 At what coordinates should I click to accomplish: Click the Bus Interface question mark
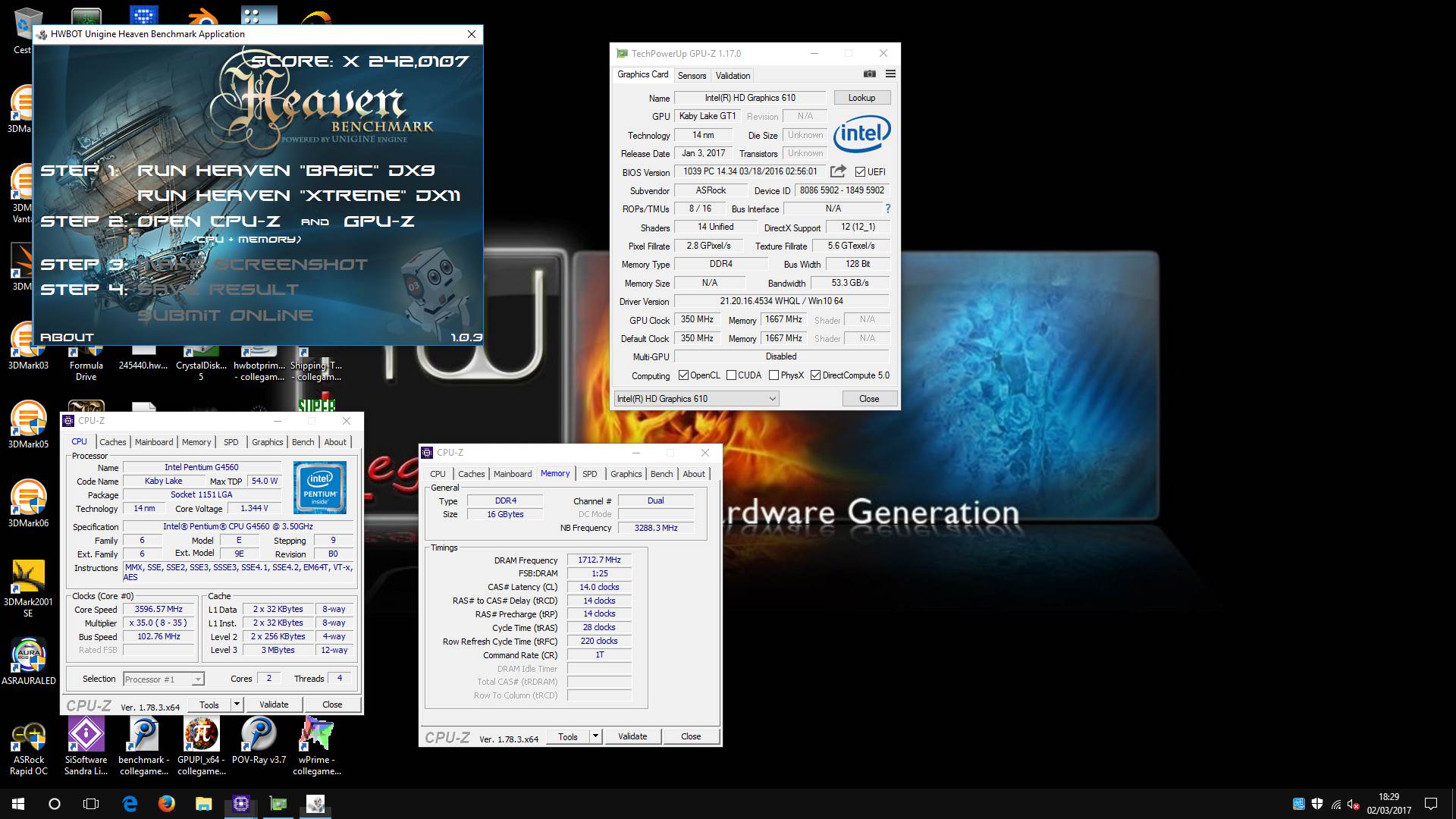coord(887,209)
